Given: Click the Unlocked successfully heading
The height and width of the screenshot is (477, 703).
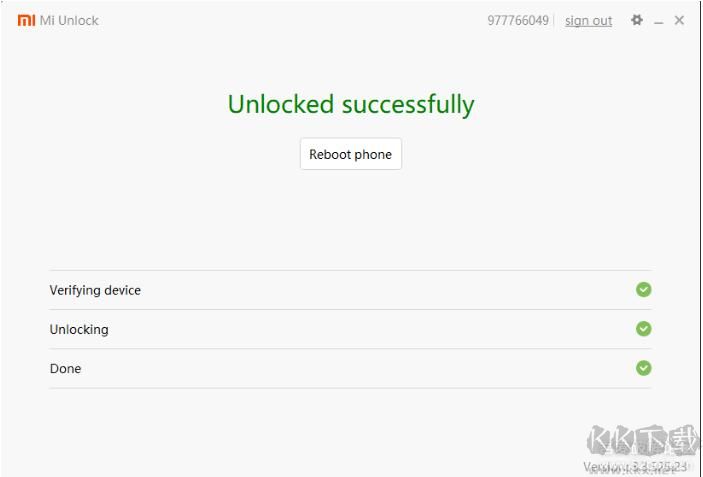Looking at the screenshot, I should 351,104.
